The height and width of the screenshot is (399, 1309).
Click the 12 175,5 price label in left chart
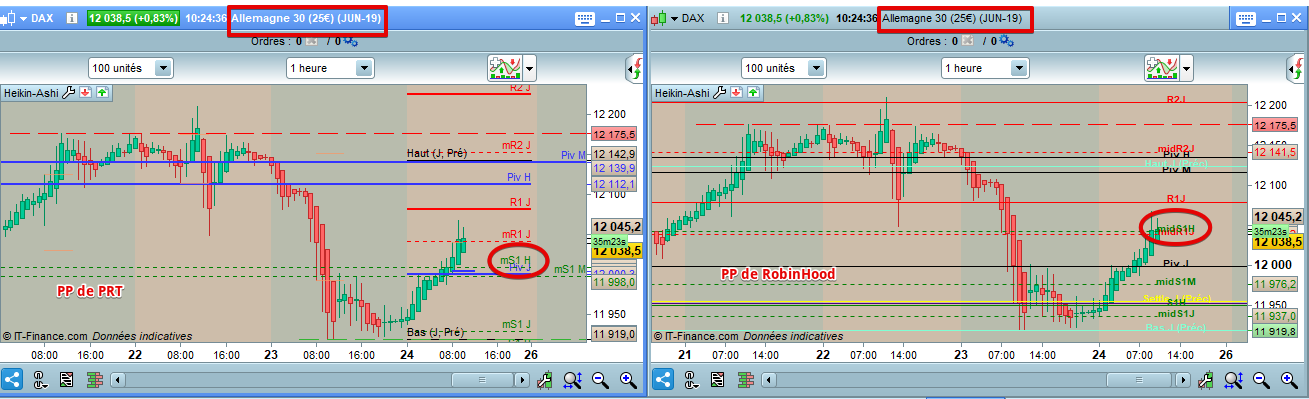(x=614, y=133)
